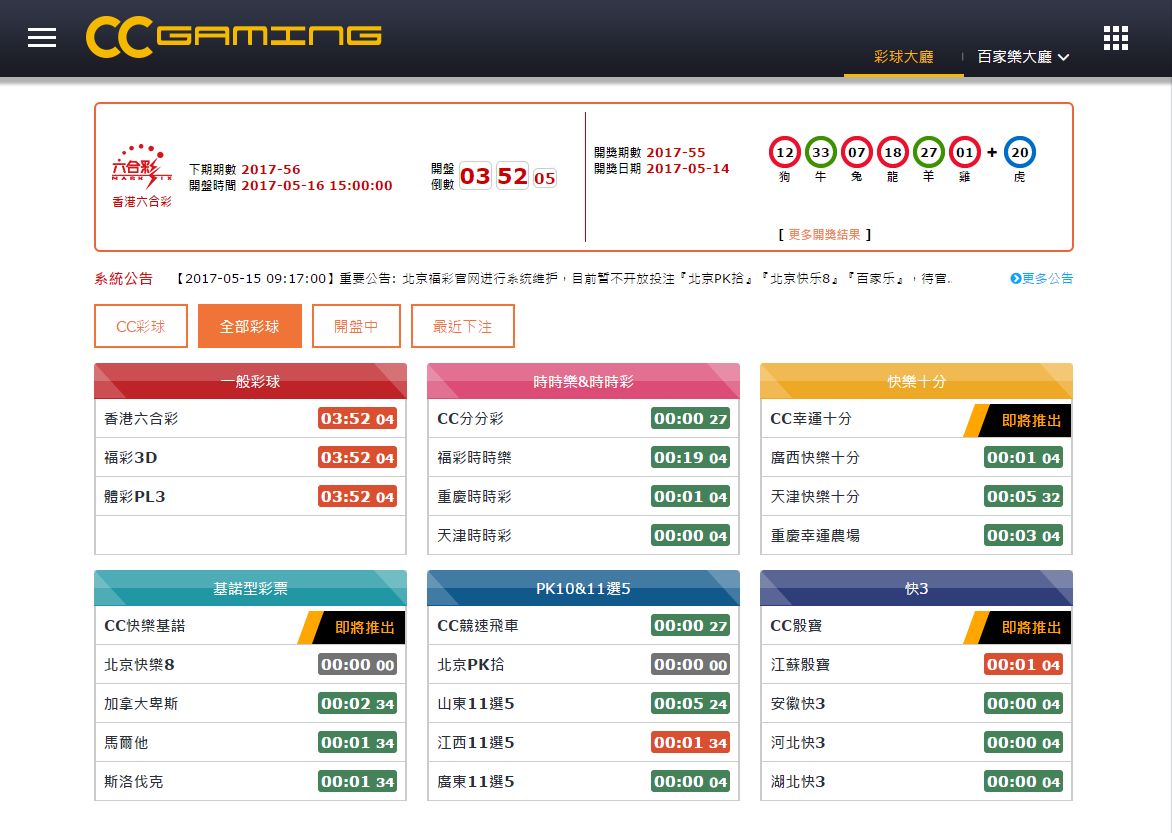Open 河北快3 game row
This screenshot has height=833, width=1172.
(916, 743)
